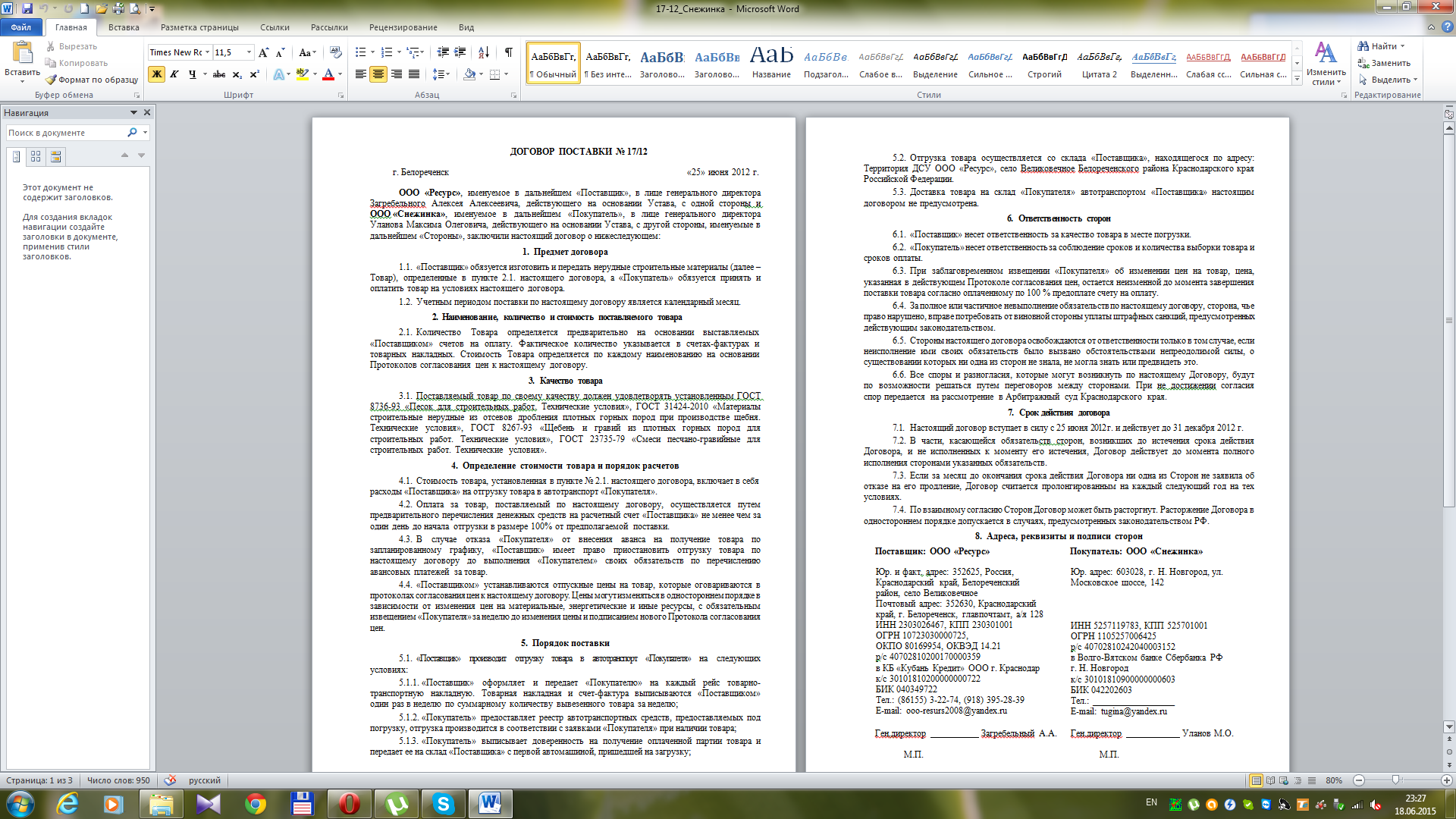Image resolution: width=1456 pixels, height=819 pixels.
Task: Open the numbering list dropdown arrow
Action: pos(399,52)
